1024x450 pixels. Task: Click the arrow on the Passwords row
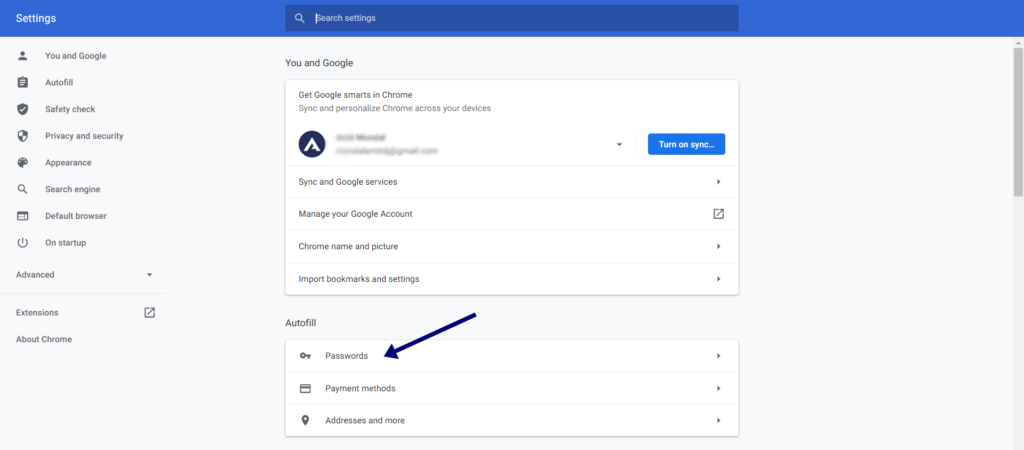point(718,356)
